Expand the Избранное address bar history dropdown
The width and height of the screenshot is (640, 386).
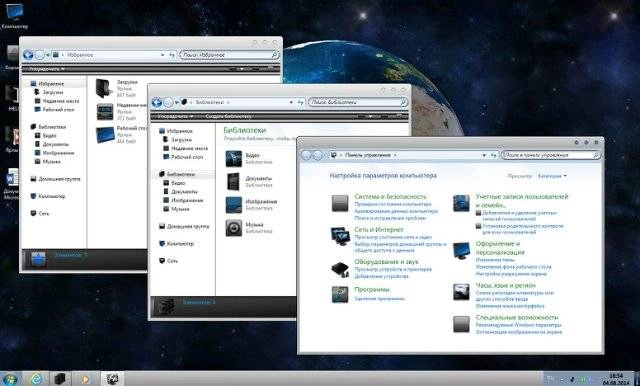tap(162, 55)
